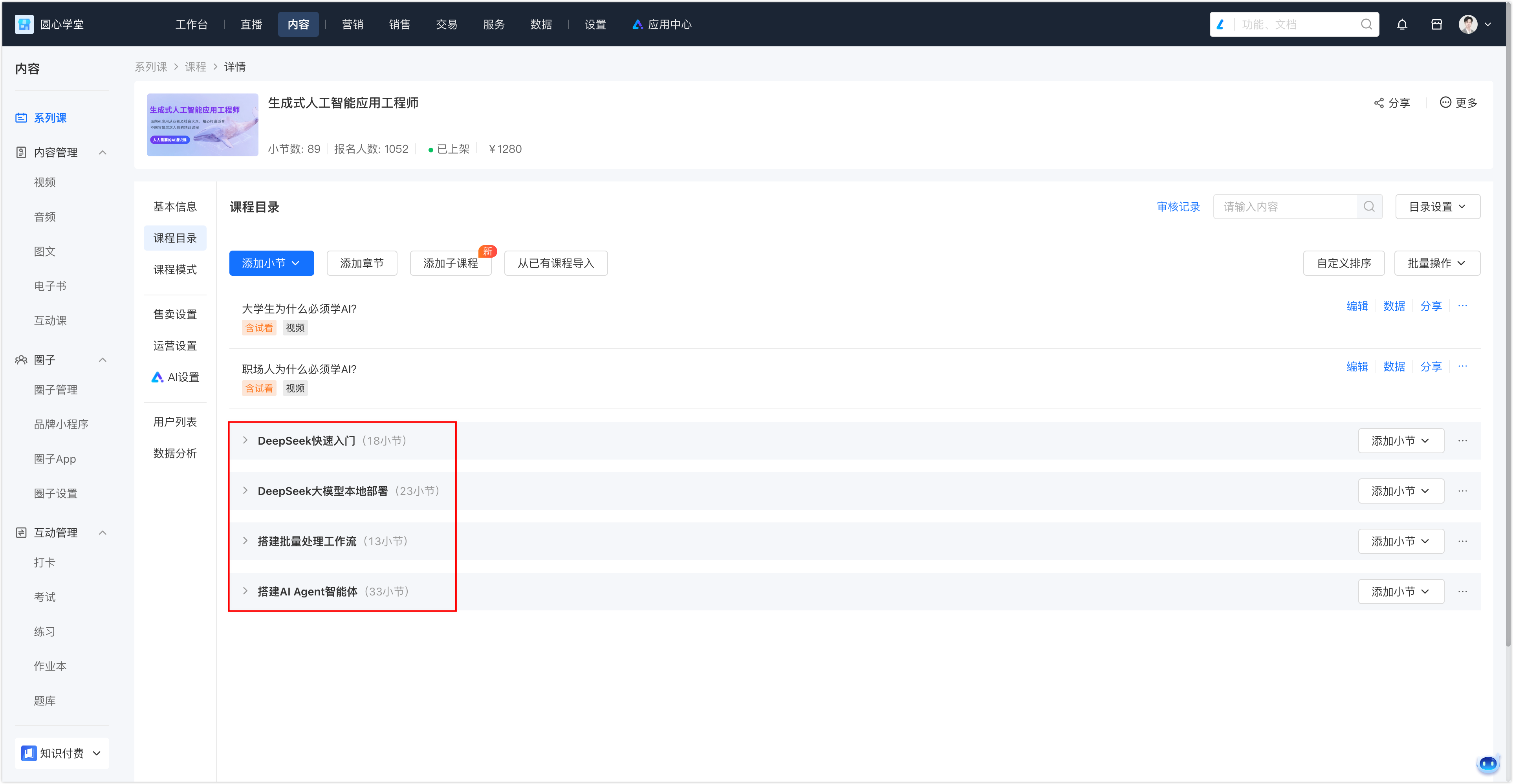Expand the 搭建AI Agent智能体 chapter
The width and height of the screenshot is (1513, 784).
[245, 592]
